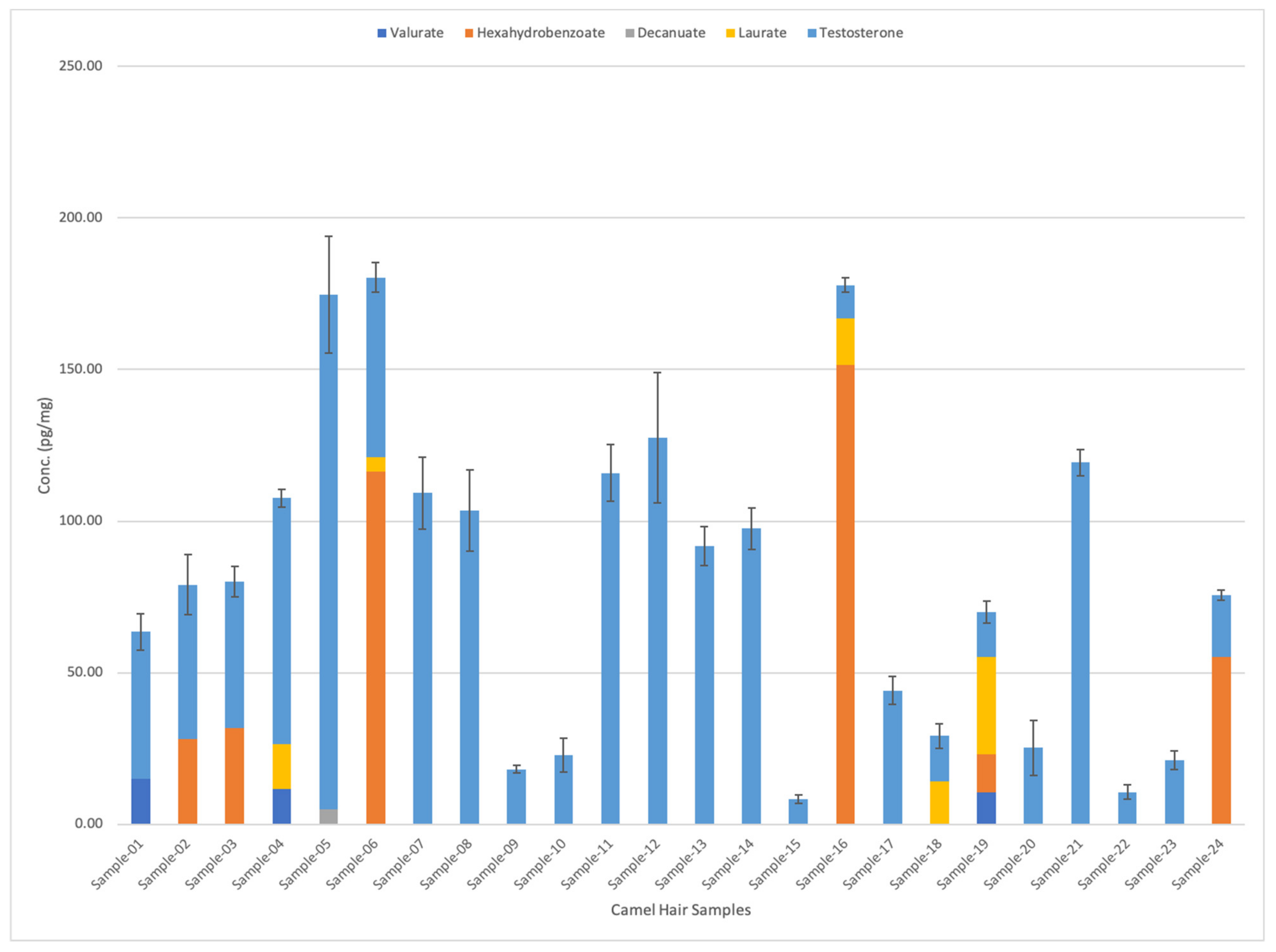Select the Testosterone legend label

click(861, 33)
